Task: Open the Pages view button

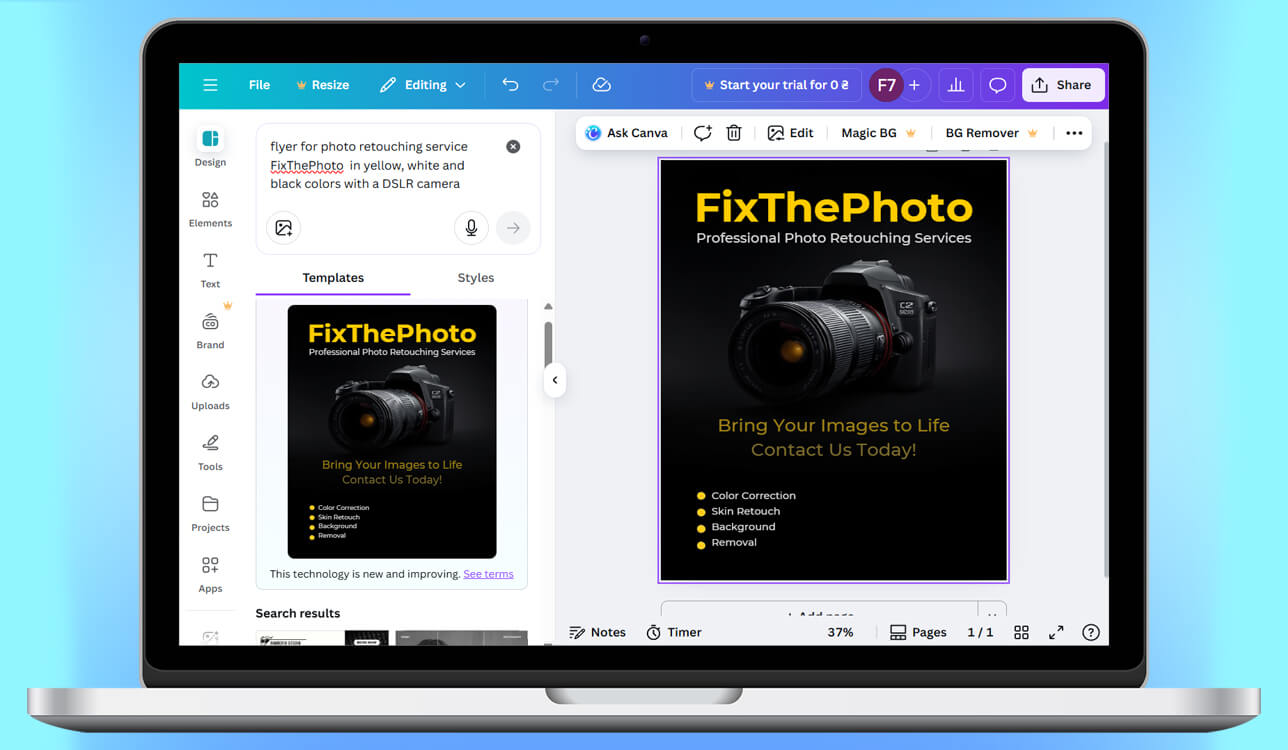Action: pyautogui.click(x=918, y=632)
